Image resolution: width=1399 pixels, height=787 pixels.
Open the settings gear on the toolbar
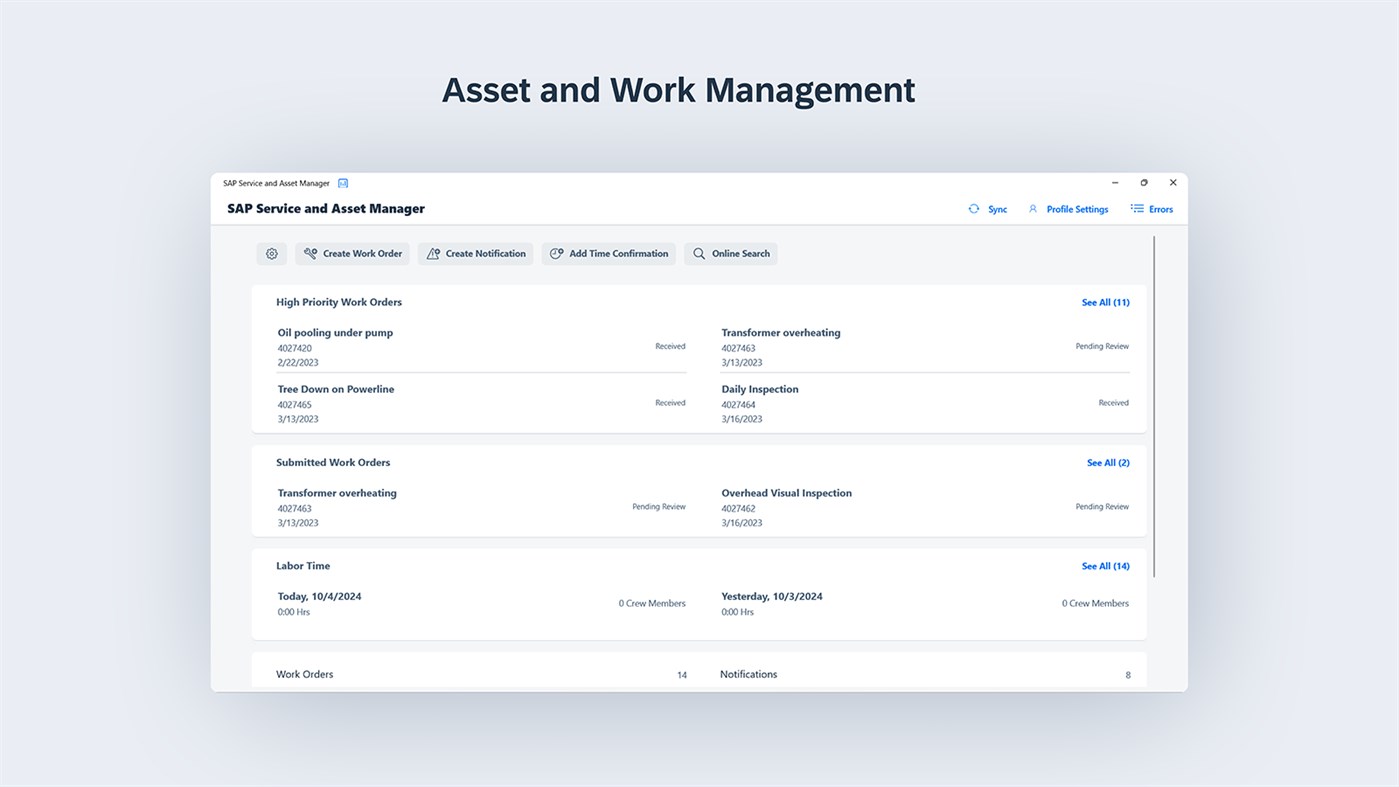point(271,253)
